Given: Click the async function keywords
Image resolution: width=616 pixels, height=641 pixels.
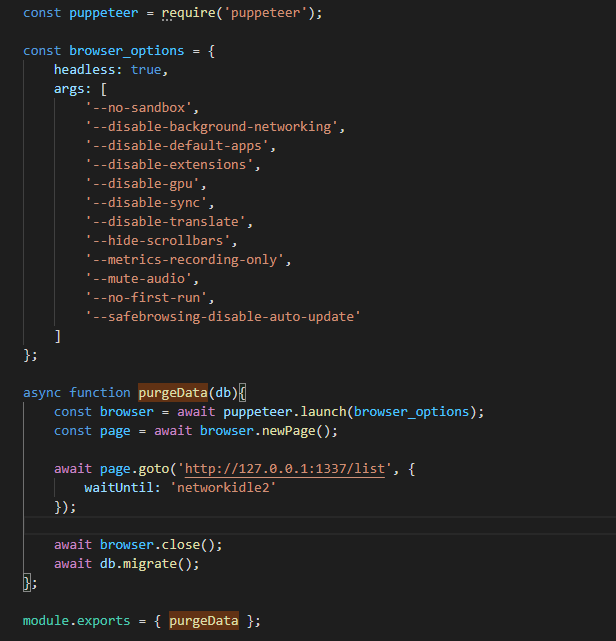Looking at the screenshot, I should coord(77,393).
